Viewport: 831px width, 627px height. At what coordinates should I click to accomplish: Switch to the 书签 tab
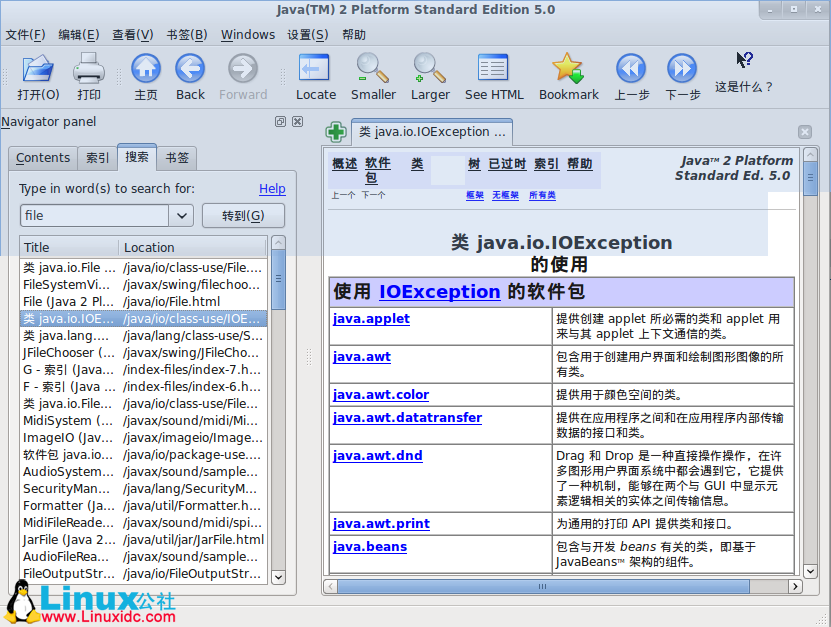tap(177, 158)
